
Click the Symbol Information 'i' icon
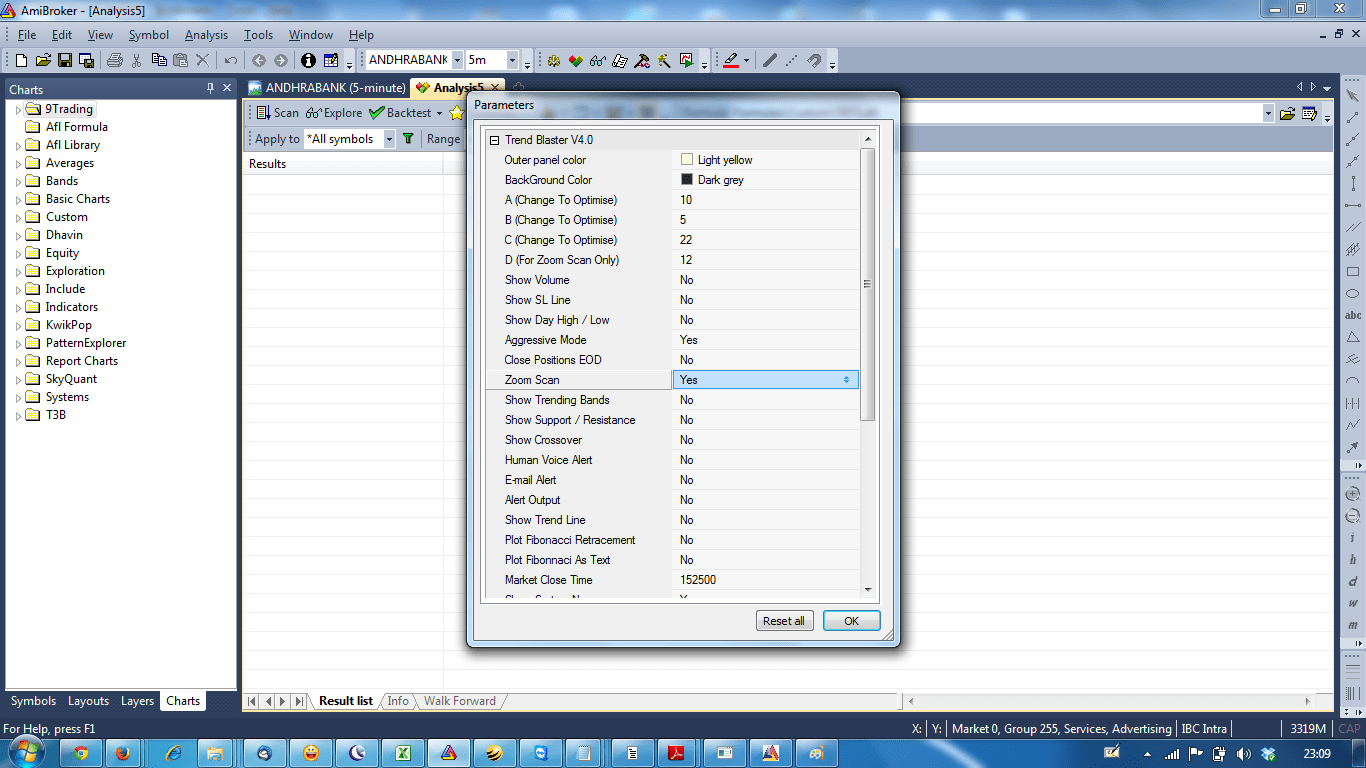click(308, 60)
